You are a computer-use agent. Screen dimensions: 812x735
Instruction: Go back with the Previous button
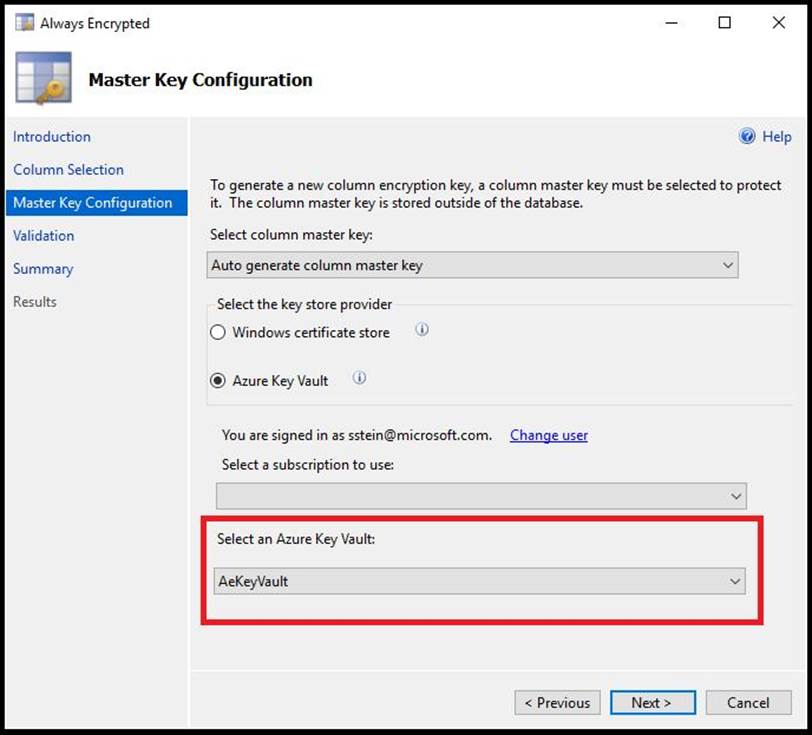pyautogui.click(x=558, y=703)
